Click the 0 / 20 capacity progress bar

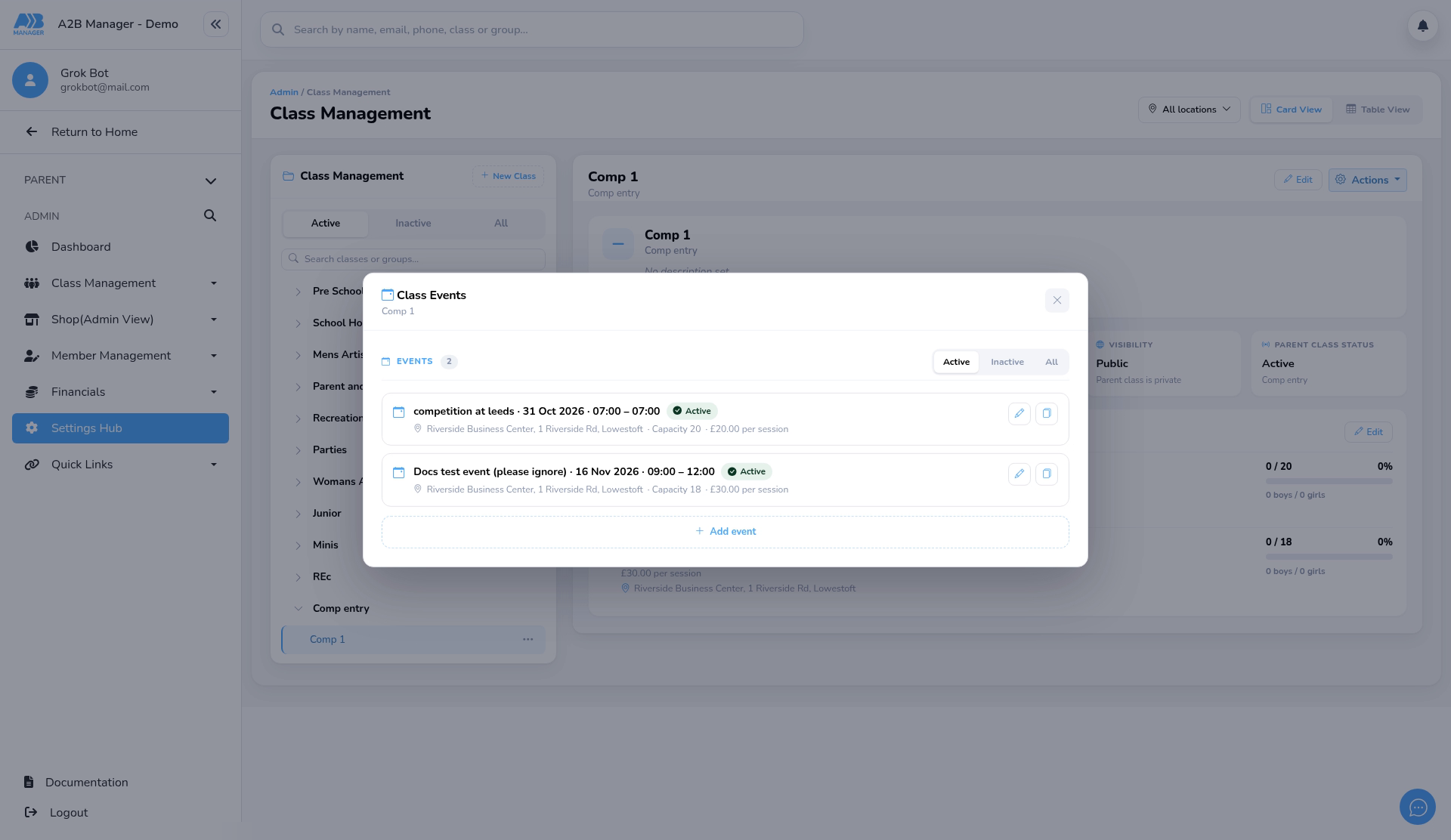(x=1329, y=481)
